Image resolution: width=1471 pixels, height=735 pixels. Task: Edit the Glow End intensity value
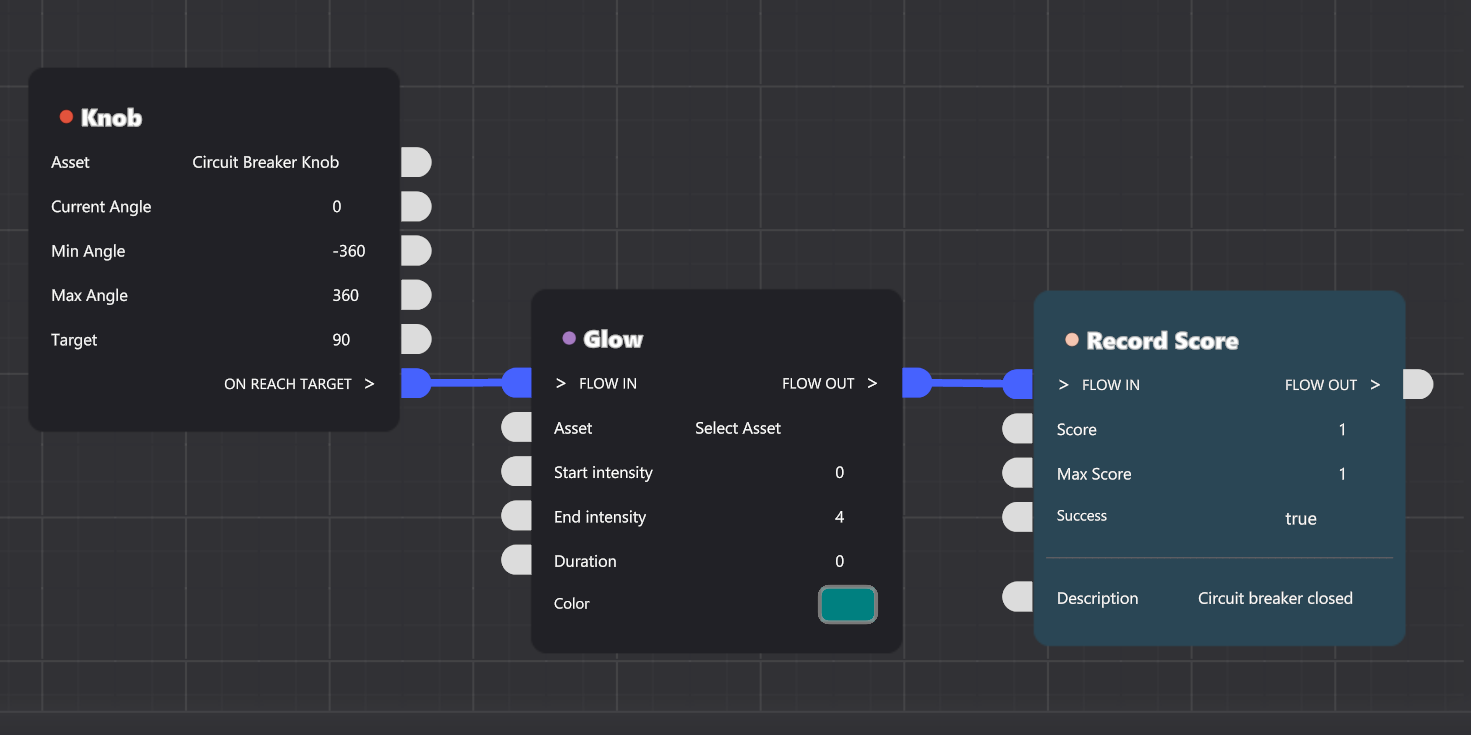pos(839,517)
